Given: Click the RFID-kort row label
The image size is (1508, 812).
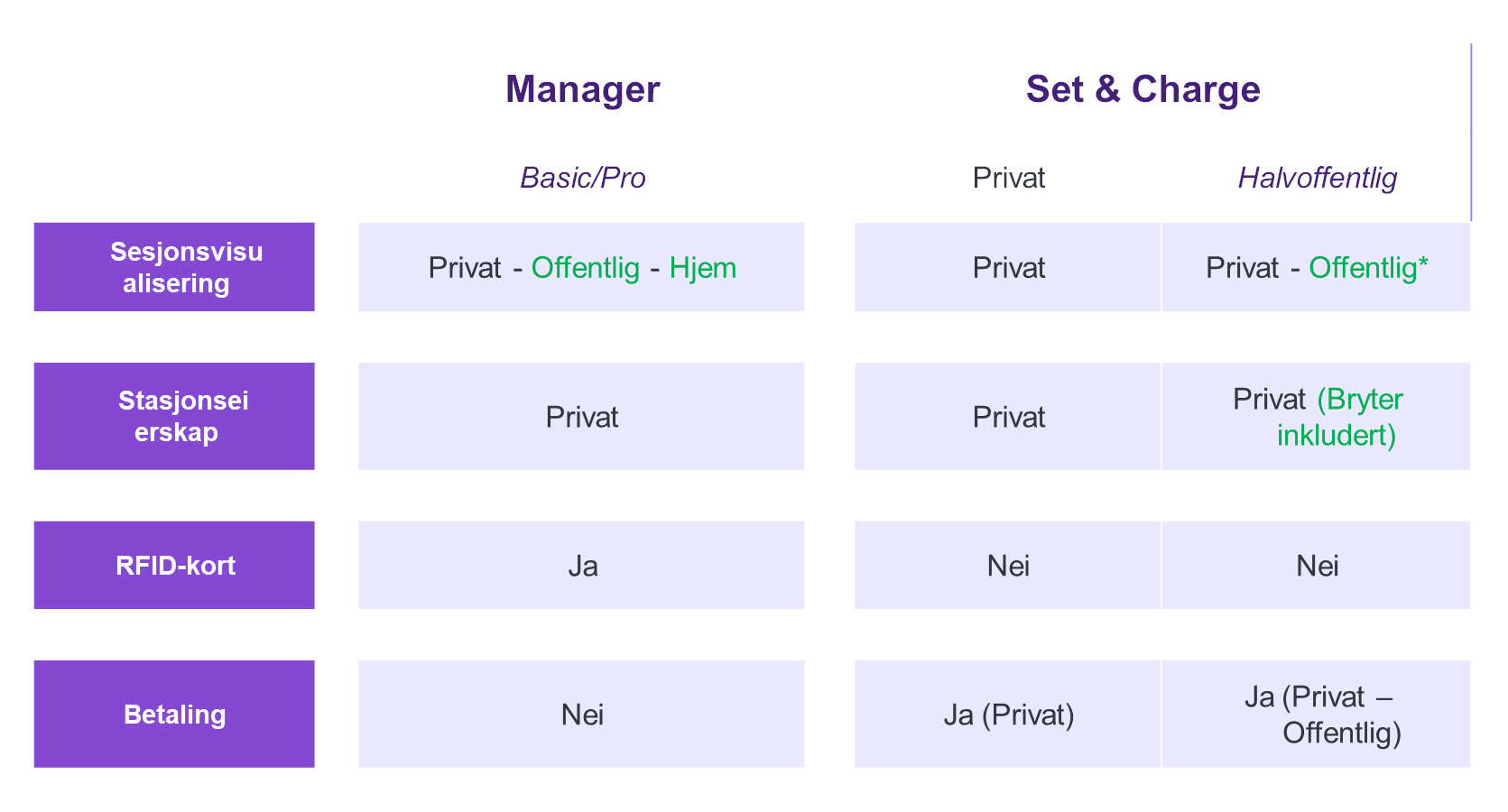Looking at the screenshot, I should 174,565.
